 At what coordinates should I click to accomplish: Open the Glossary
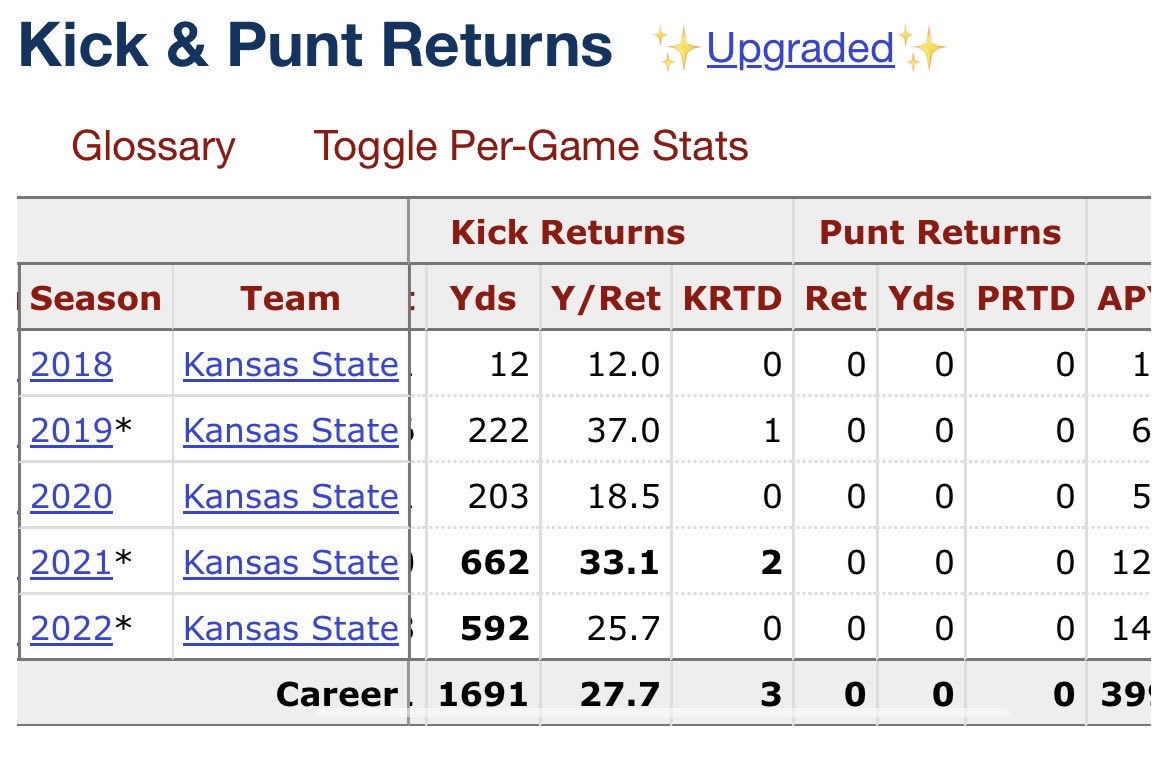tap(153, 146)
